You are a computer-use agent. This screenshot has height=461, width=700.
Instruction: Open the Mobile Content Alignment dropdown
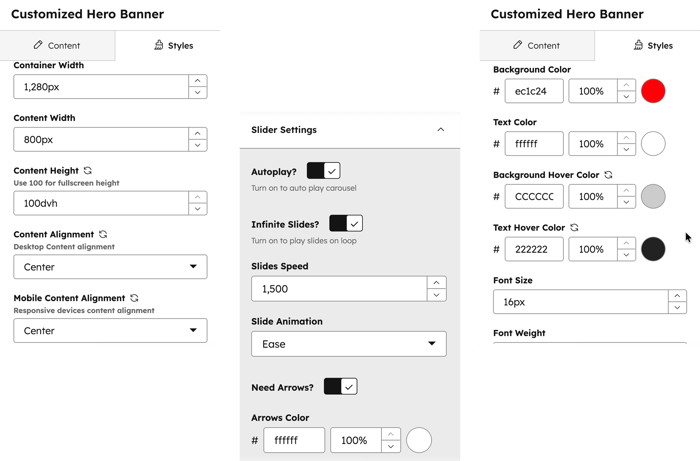click(x=110, y=330)
